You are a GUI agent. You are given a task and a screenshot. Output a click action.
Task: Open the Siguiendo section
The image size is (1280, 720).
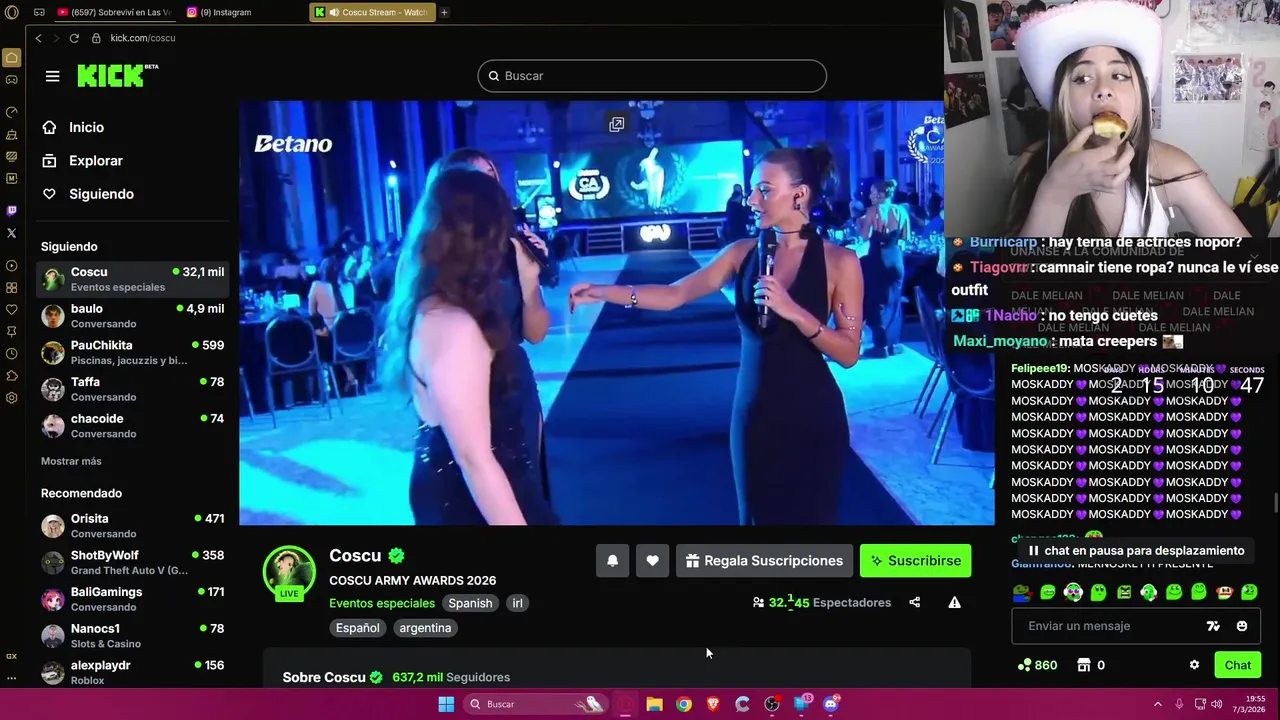click(101, 194)
